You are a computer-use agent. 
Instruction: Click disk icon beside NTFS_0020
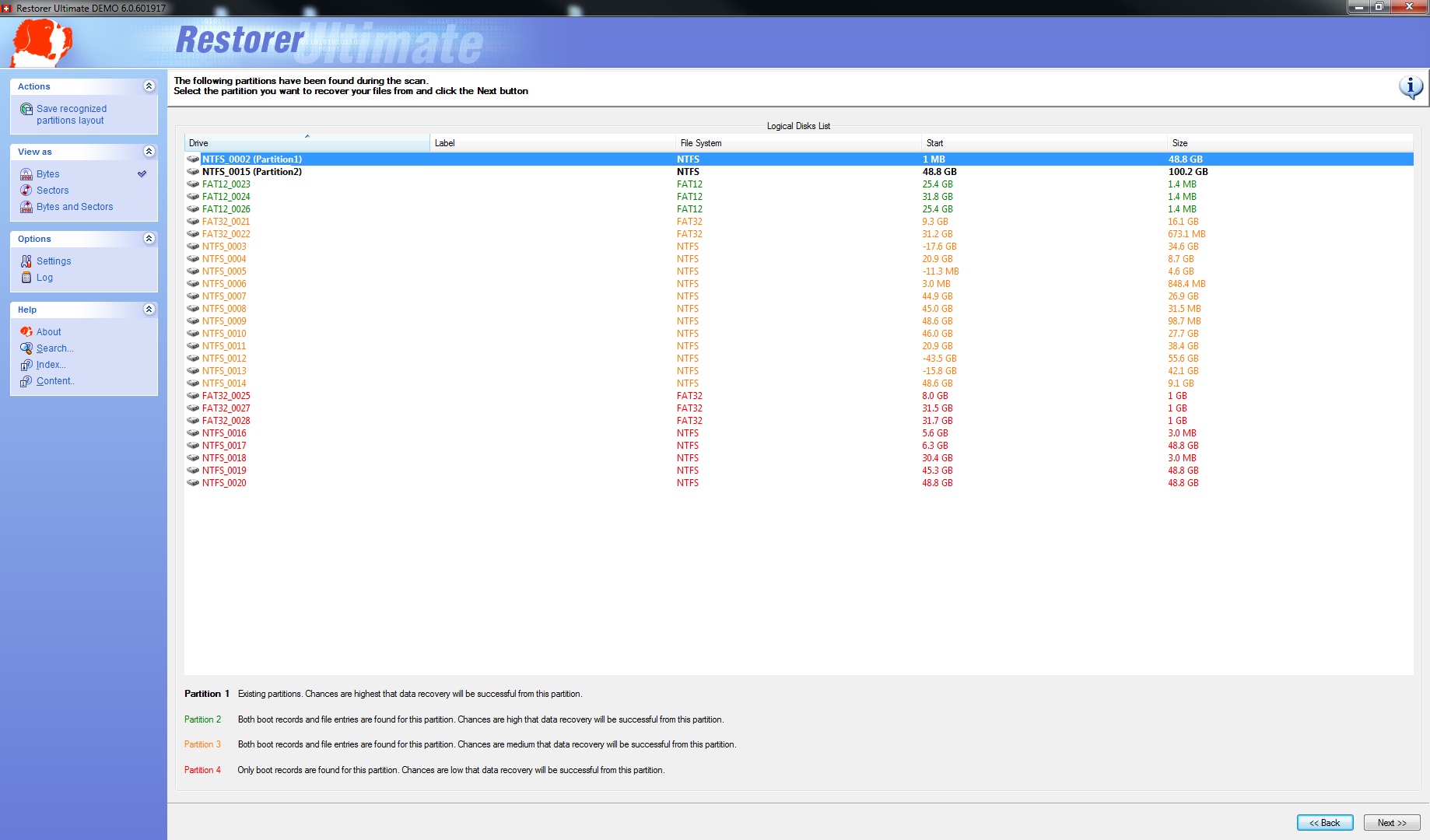click(x=193, y=483)
